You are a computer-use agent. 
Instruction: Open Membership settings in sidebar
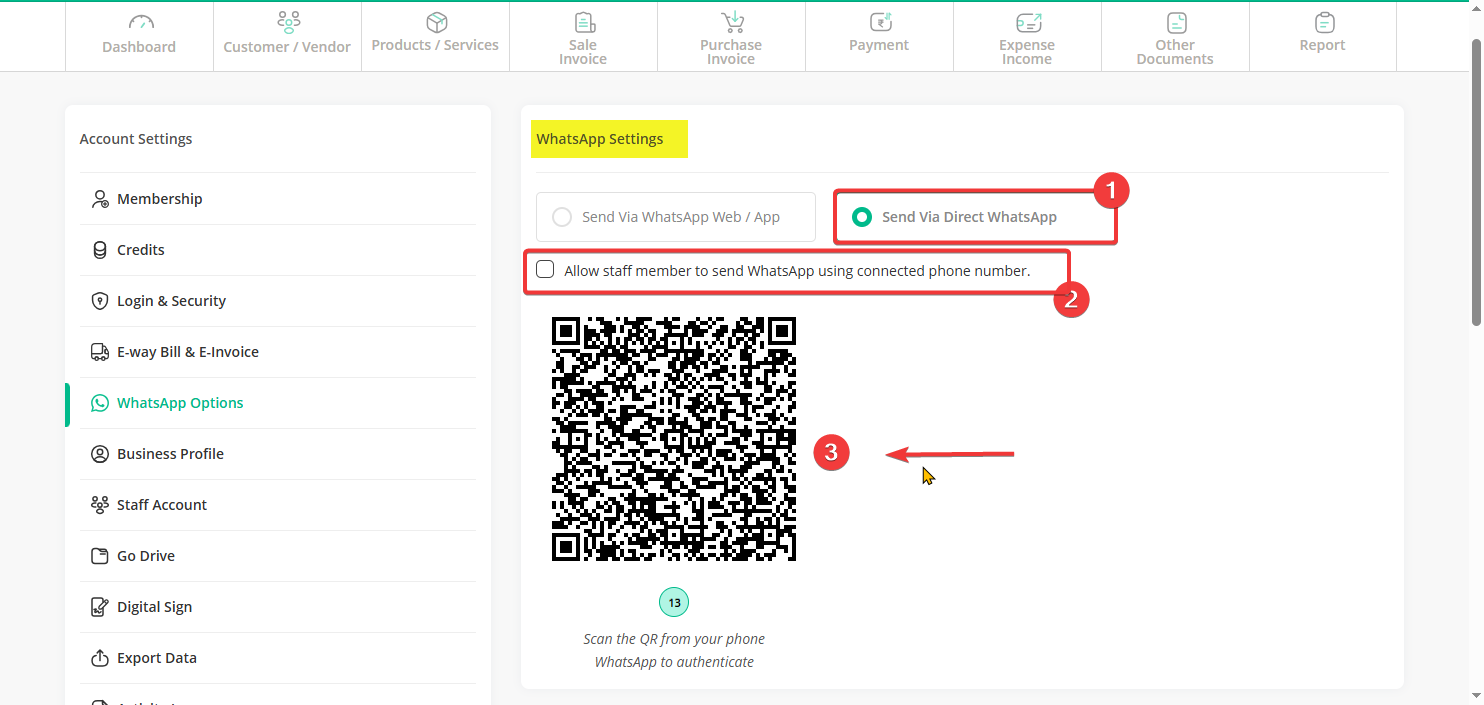159,199
